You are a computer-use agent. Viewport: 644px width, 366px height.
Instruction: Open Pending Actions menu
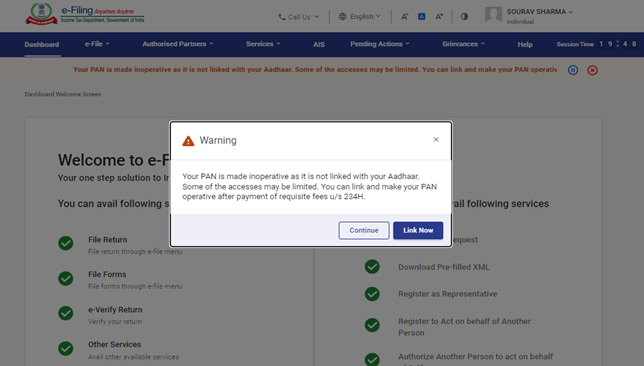(380, 44)
